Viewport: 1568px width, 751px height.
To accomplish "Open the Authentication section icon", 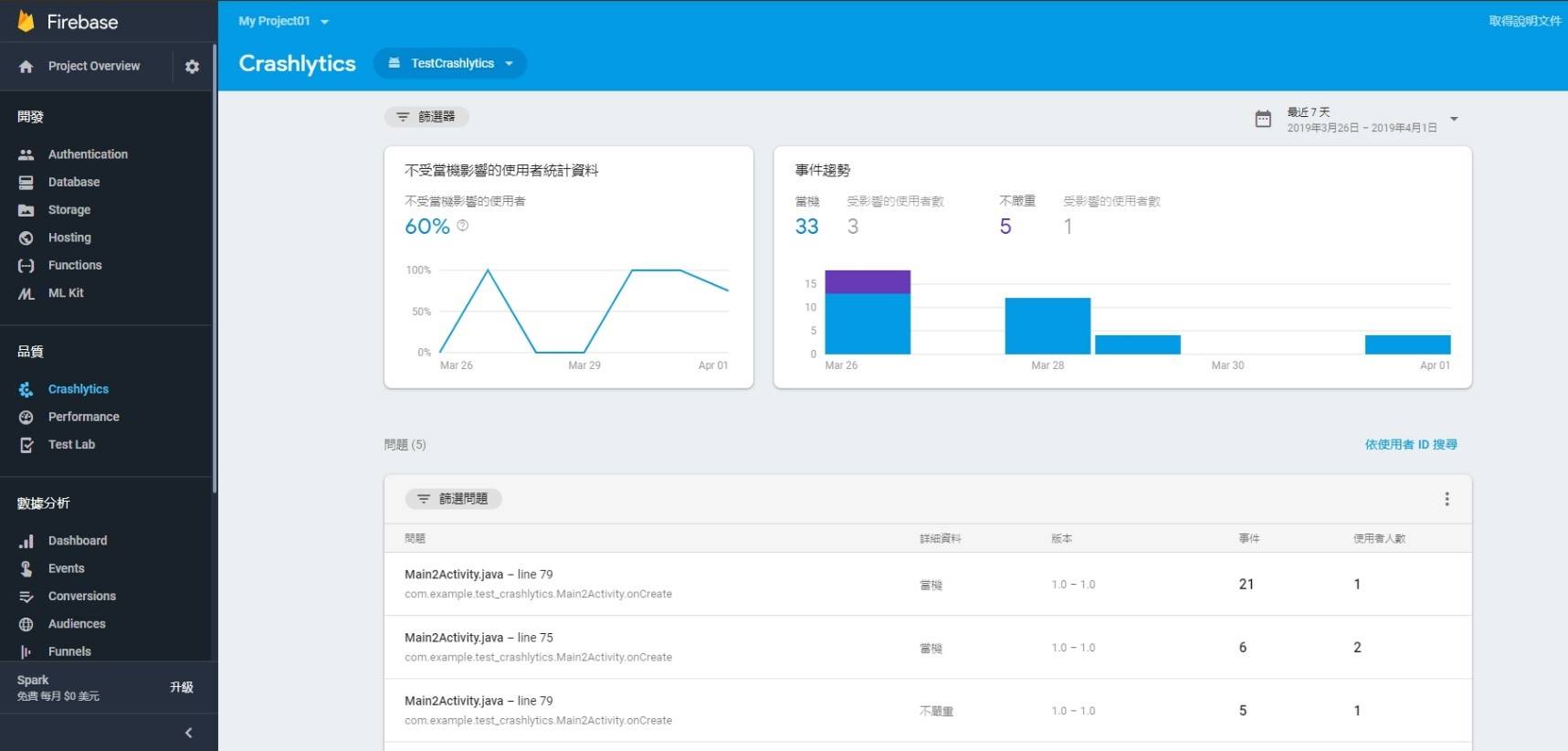I will (26, 154).
